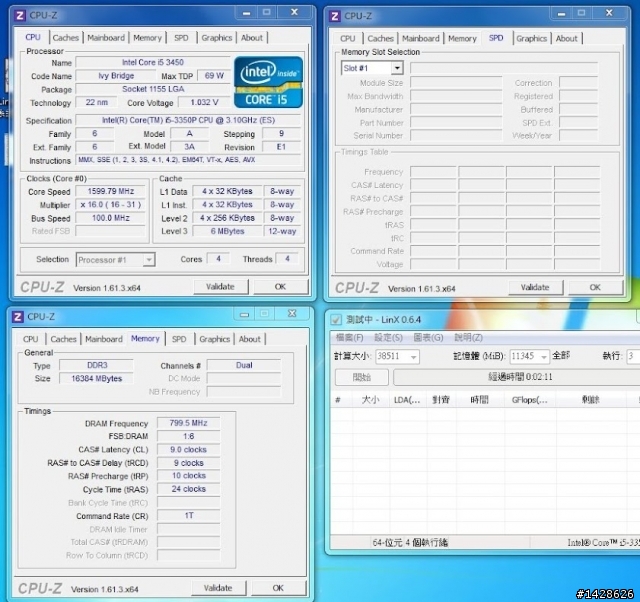640x602 pixels.
Task: Open Graphics tab in the SPD CPU-Z window
Action: tap(531, 39)
